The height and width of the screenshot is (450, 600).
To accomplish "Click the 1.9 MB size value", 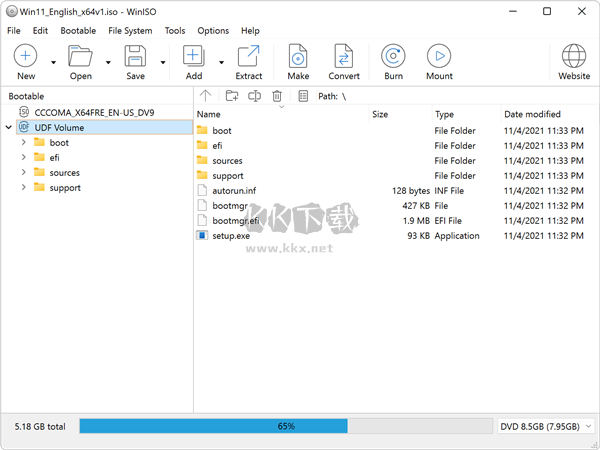I will click(416, 221).
